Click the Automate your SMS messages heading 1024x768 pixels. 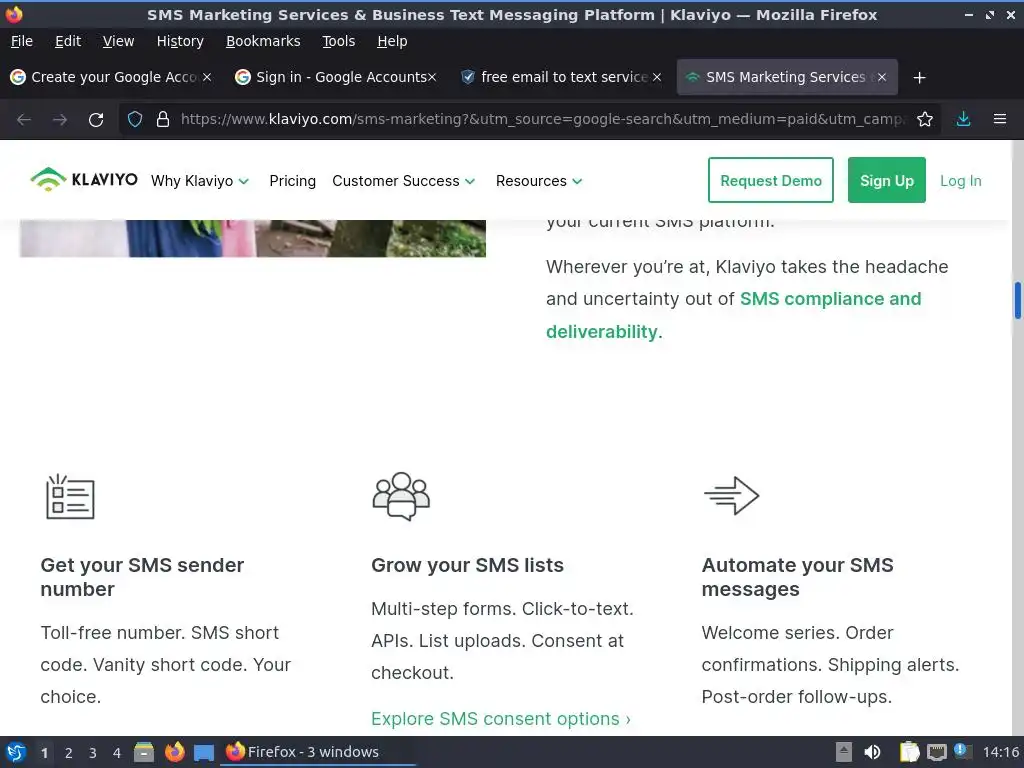[x=797, y=577]
